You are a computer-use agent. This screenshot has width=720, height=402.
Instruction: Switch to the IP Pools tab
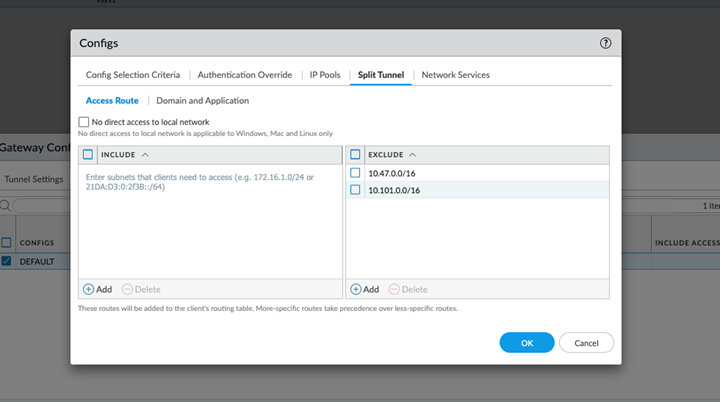325,75
